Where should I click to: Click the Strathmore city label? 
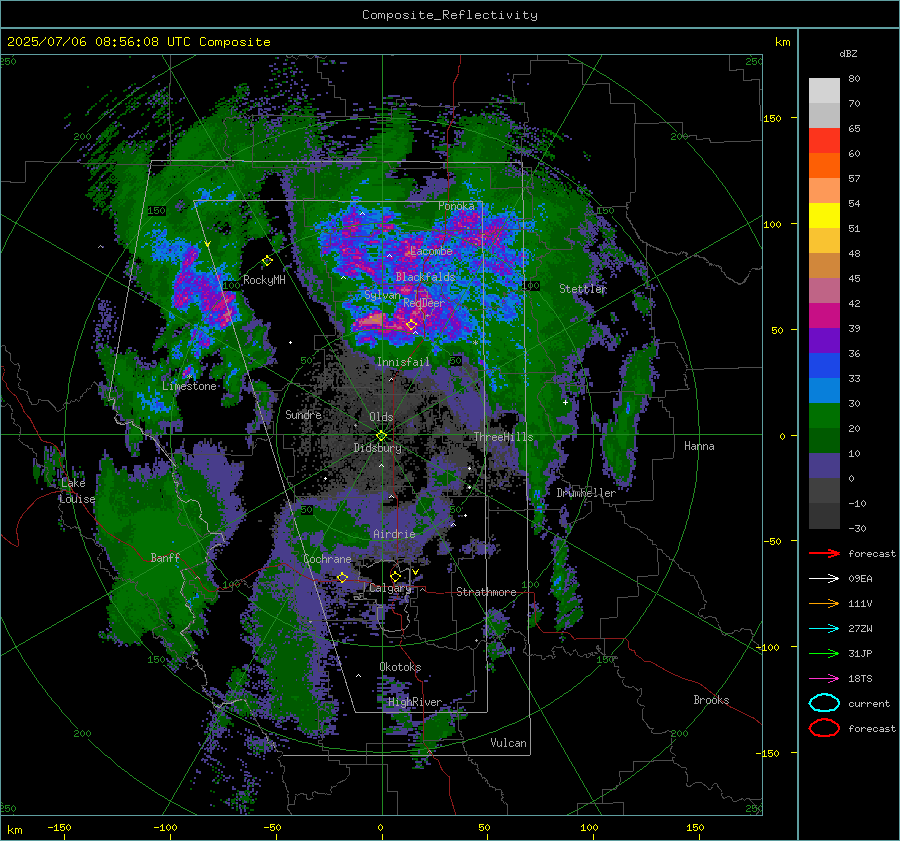[x=486, y=592]
